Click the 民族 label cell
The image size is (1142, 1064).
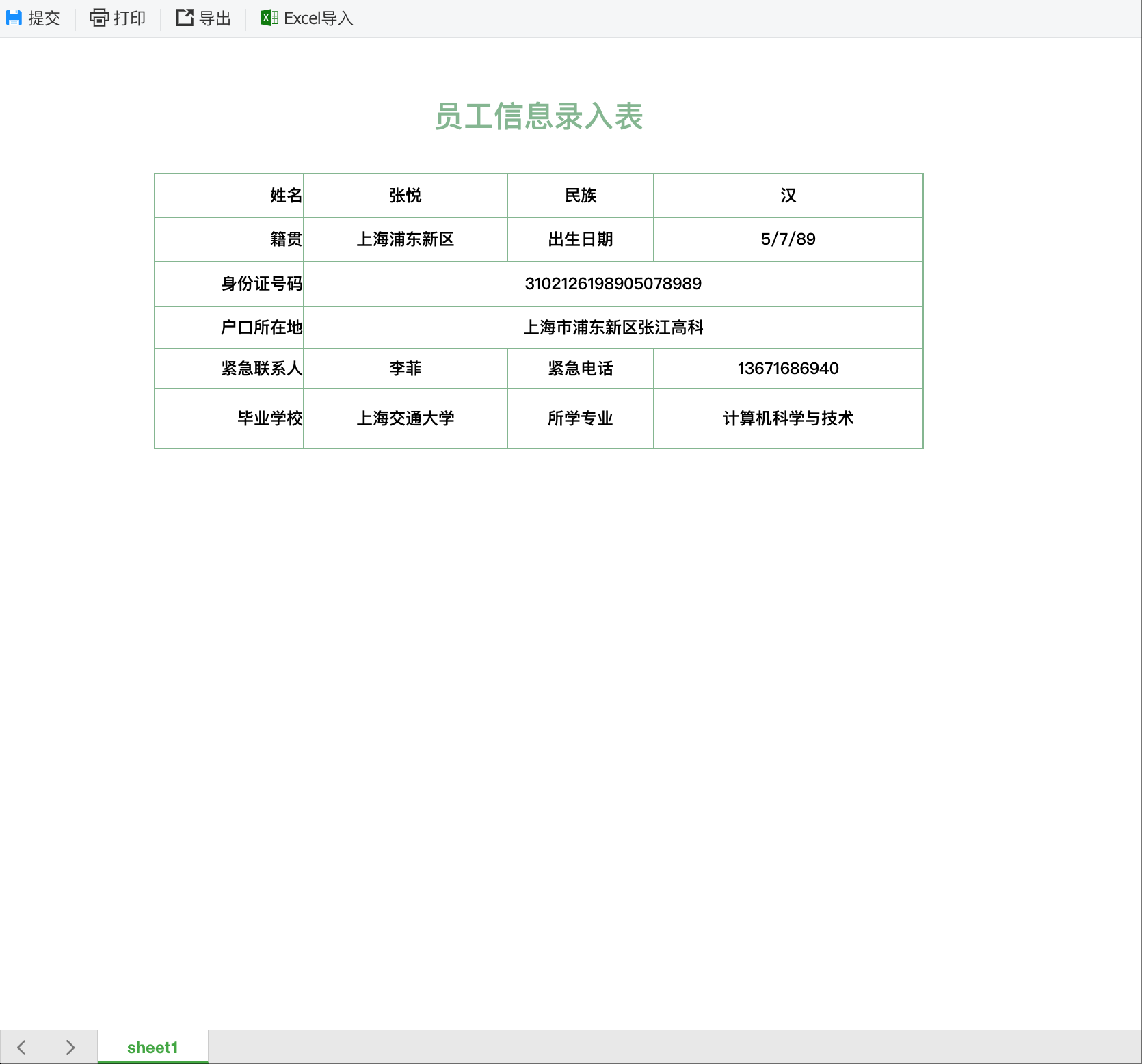pyautogui.click(x=581, y=196)
